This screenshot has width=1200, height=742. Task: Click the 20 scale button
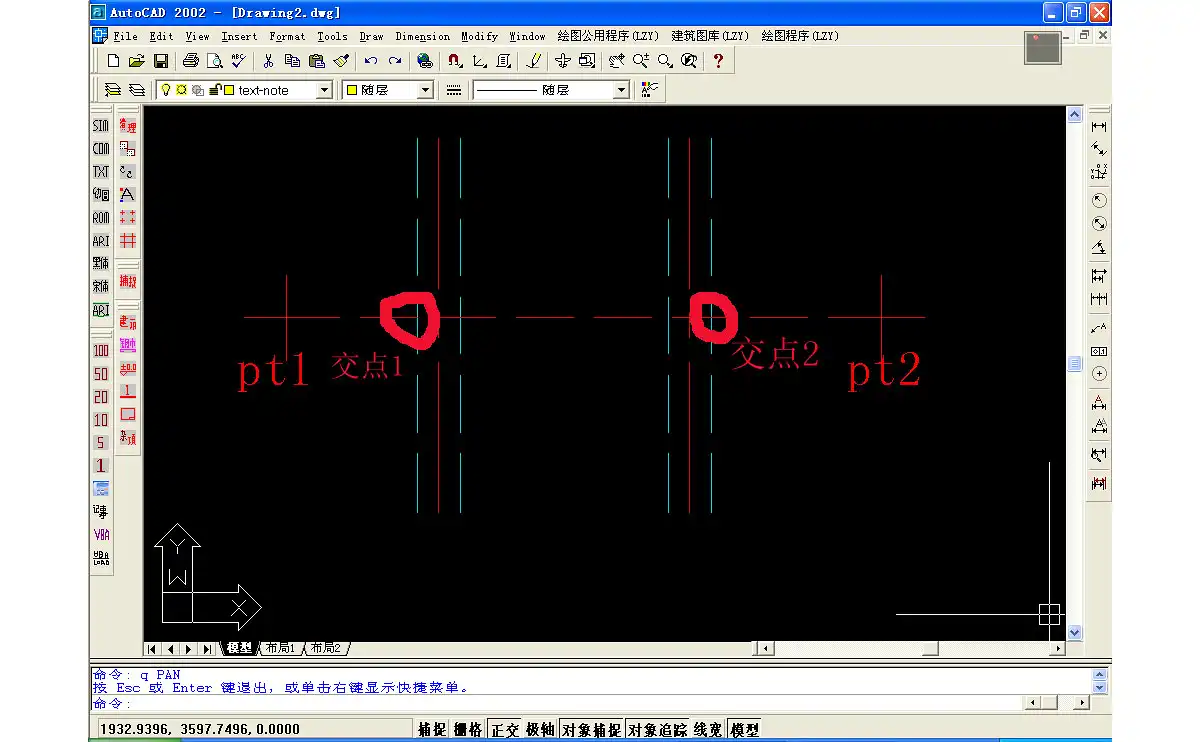pyautogui.click(x=101, y=397)
